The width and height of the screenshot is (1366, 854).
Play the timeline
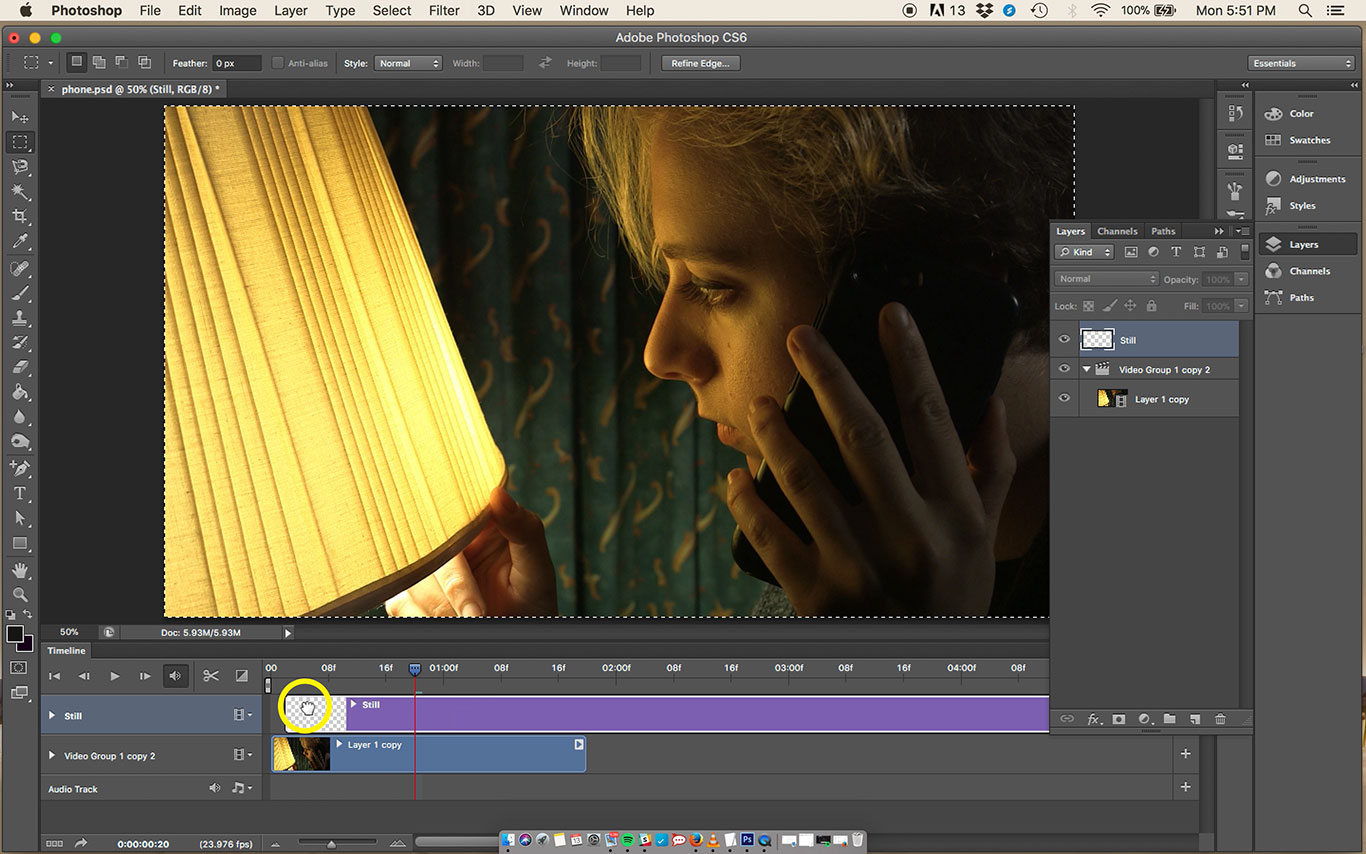[115, 676]
